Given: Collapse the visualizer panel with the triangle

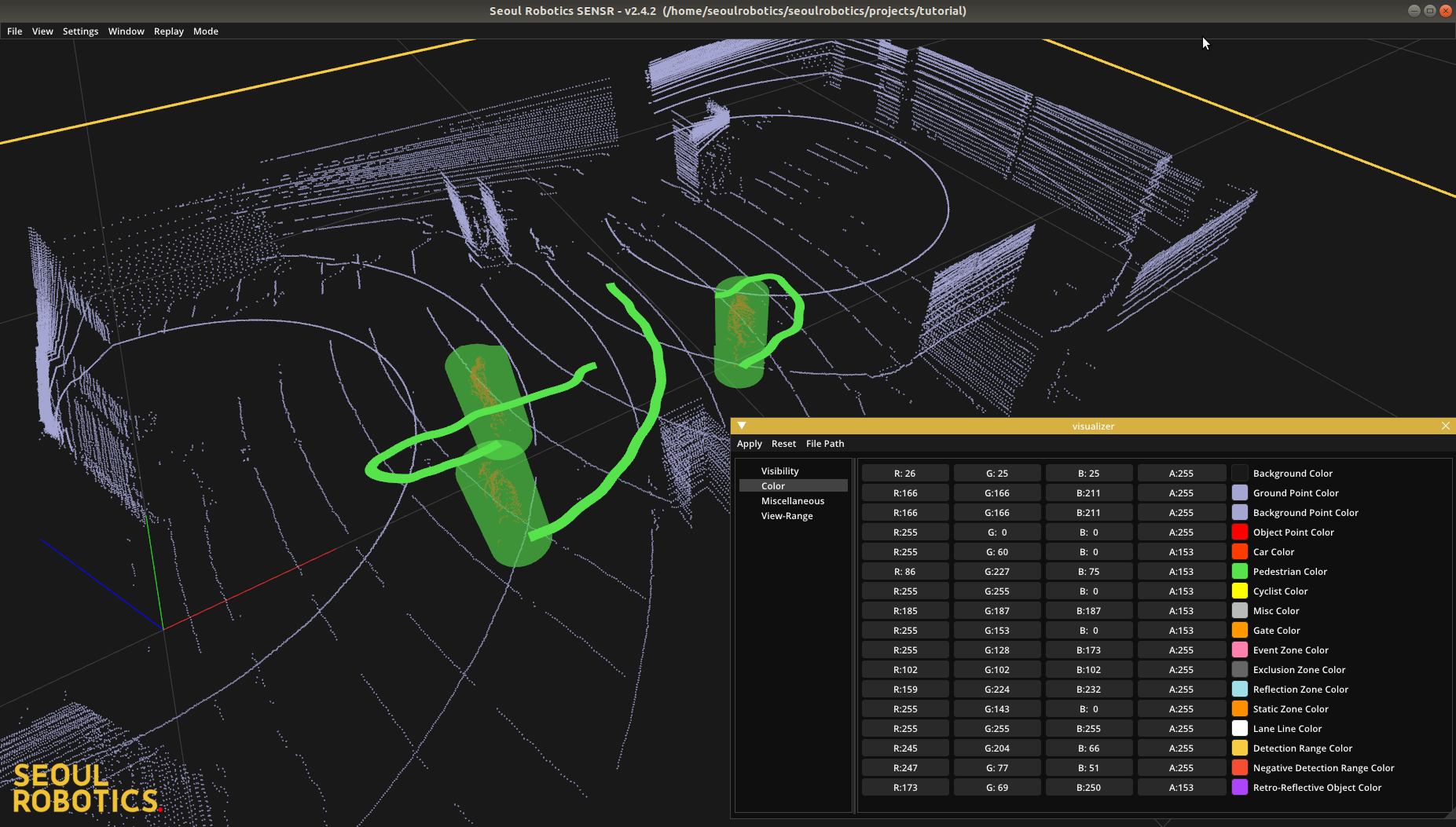Looking at the screenshot, I should pos(742,426).
